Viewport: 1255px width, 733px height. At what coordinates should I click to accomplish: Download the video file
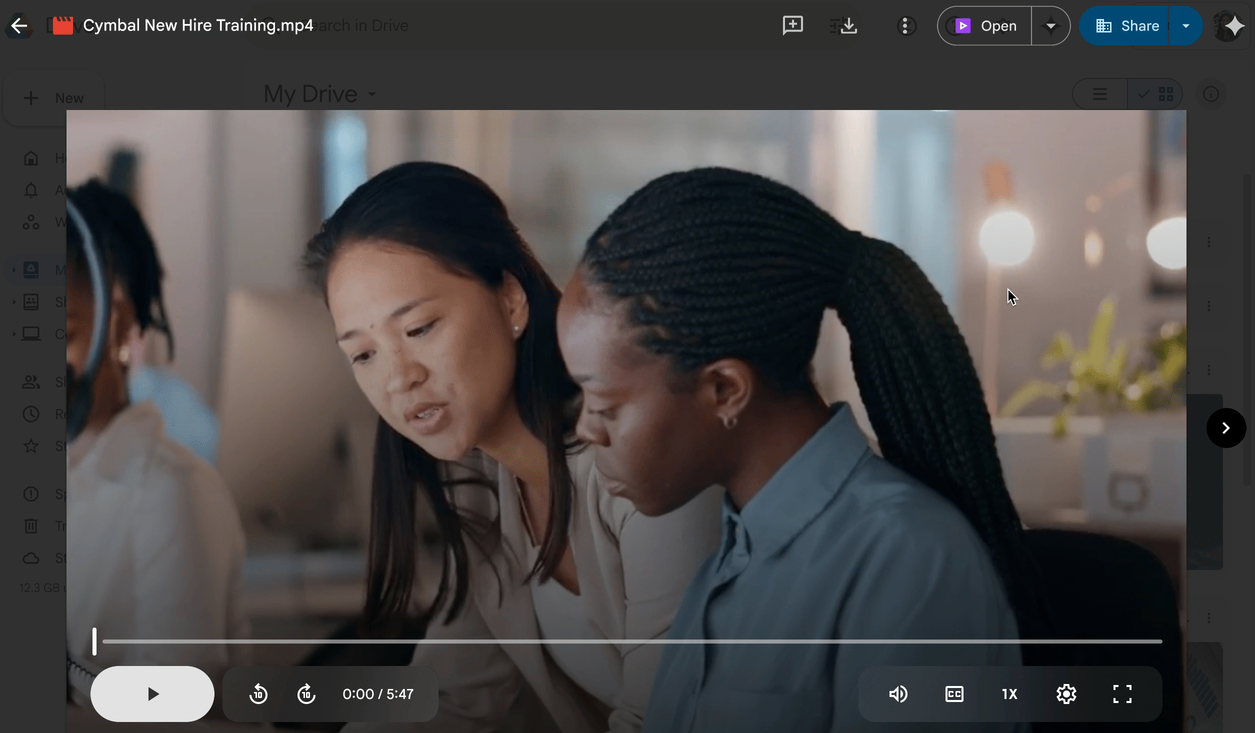click(849, 26)
